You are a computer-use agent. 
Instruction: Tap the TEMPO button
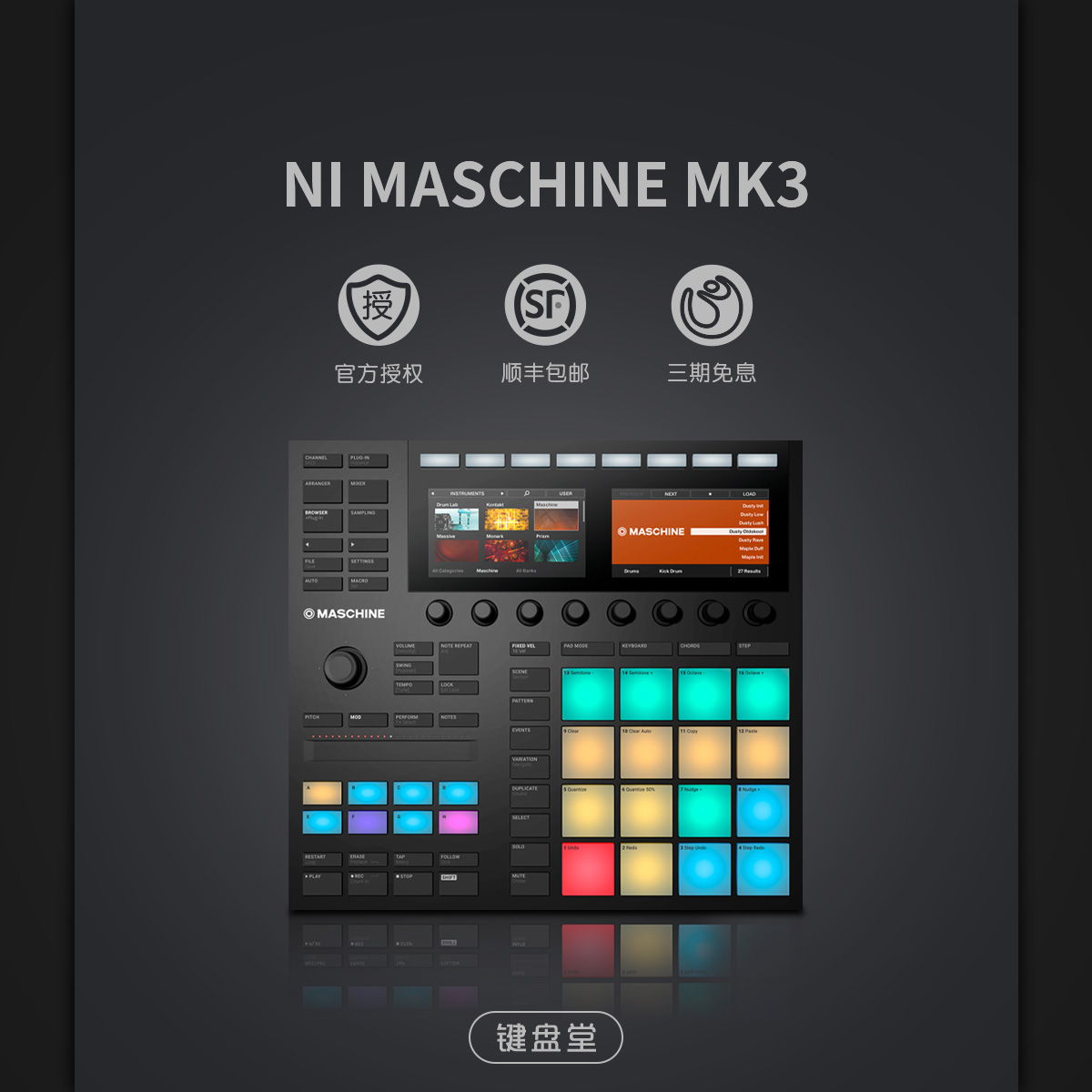pos(413,687)
